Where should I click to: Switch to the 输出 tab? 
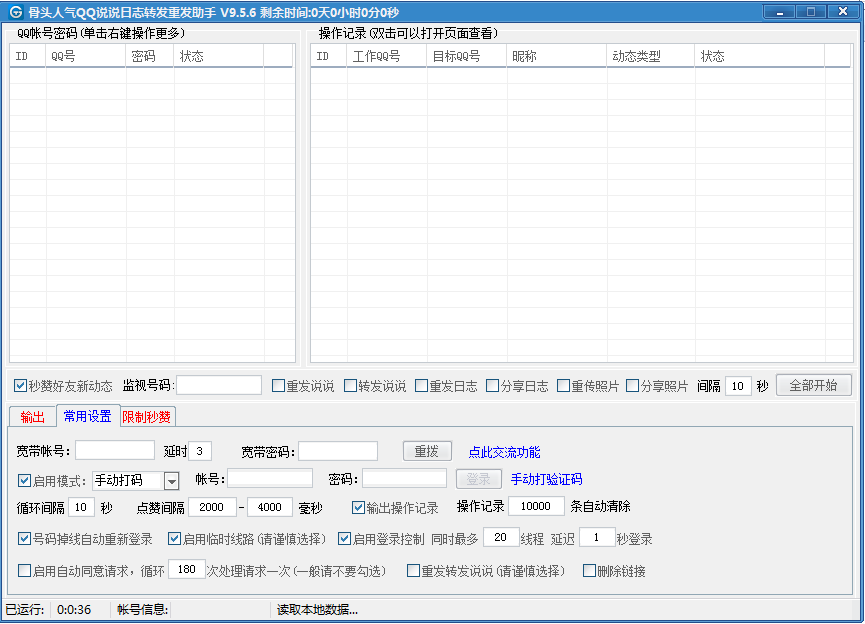tap(33, 417)
